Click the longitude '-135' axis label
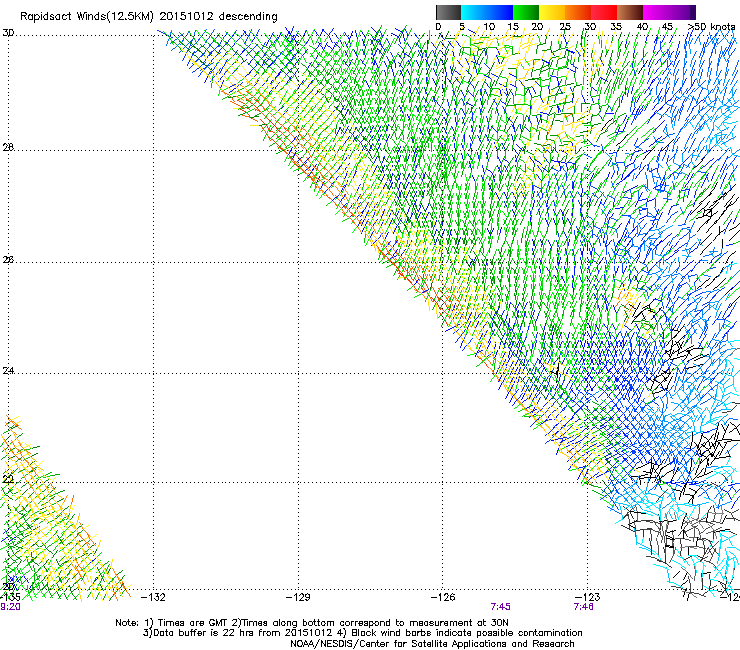This screenshot has width=740, height=650. pyautogui.click(x=10, y=597)
